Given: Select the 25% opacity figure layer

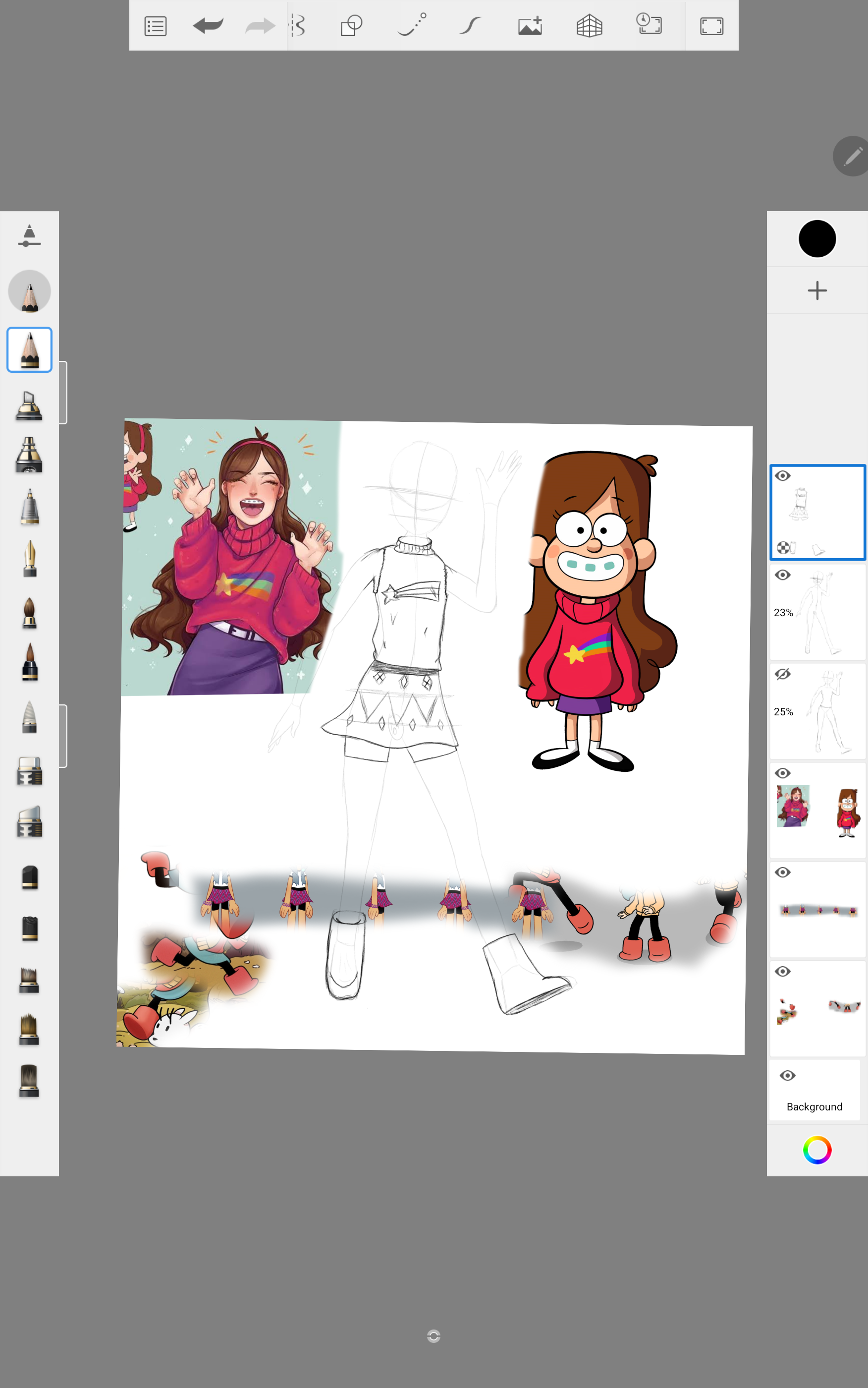Looking at the screenshot, I should point(817,711).
